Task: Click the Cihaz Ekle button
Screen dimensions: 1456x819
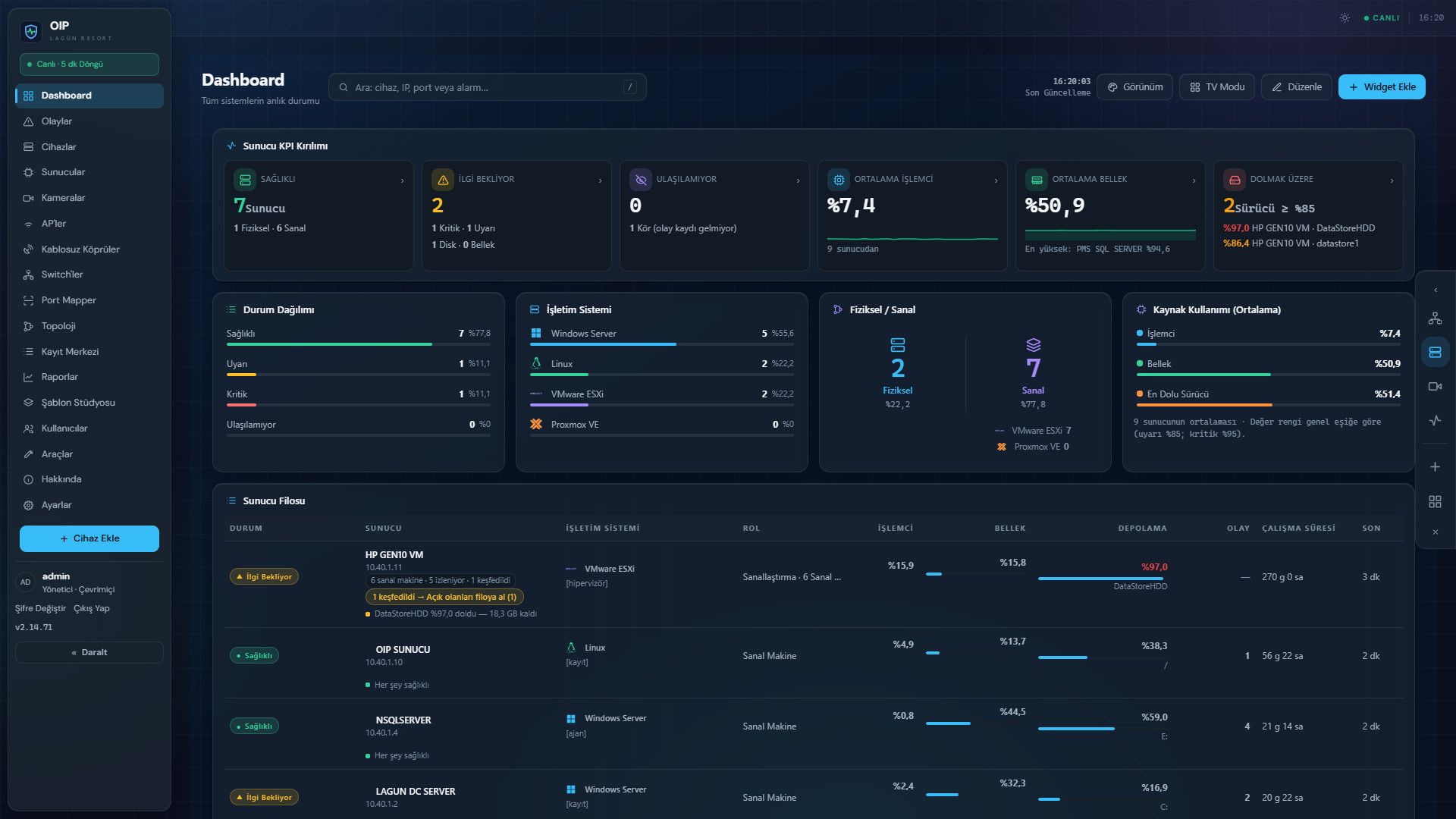Action: [89, 538]
